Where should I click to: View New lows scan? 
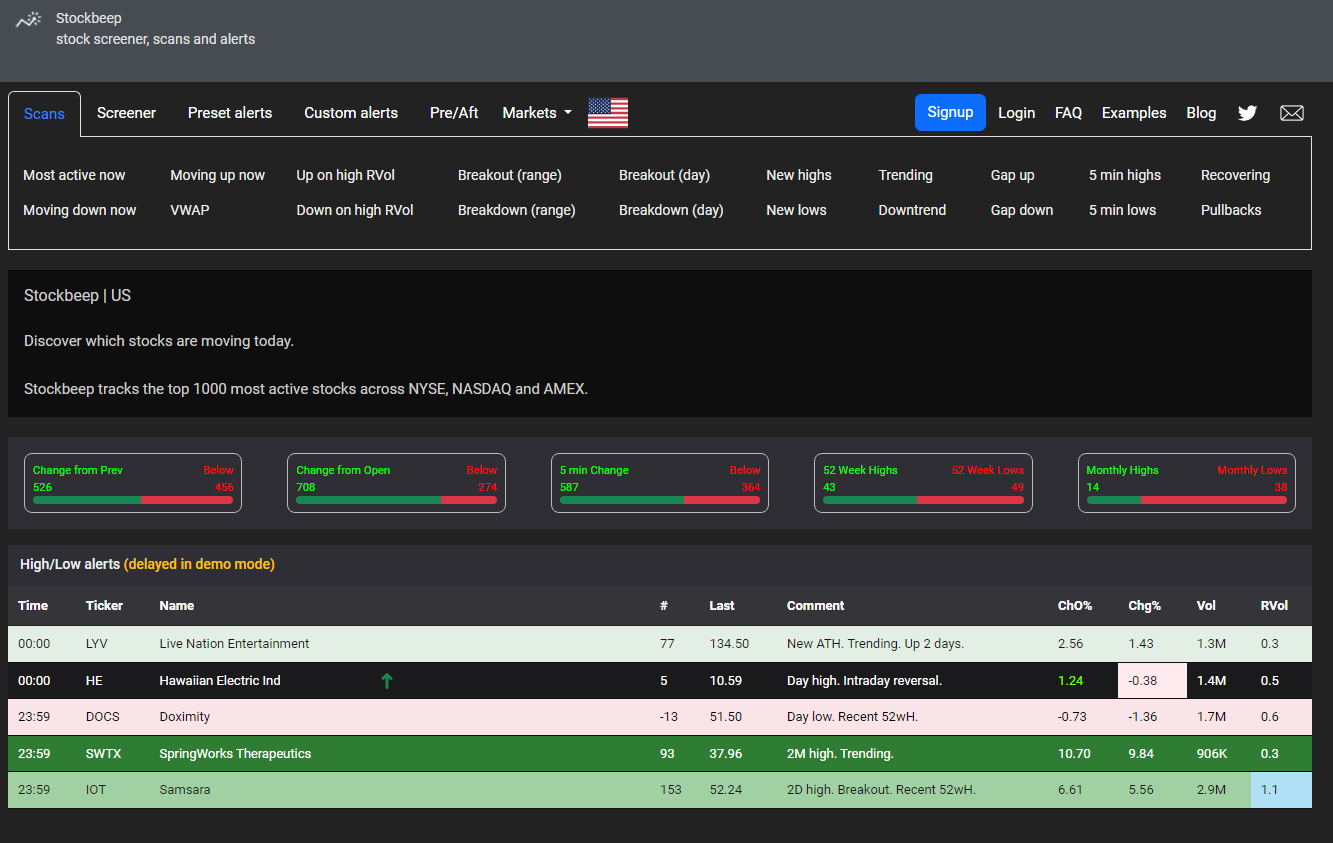796,210
